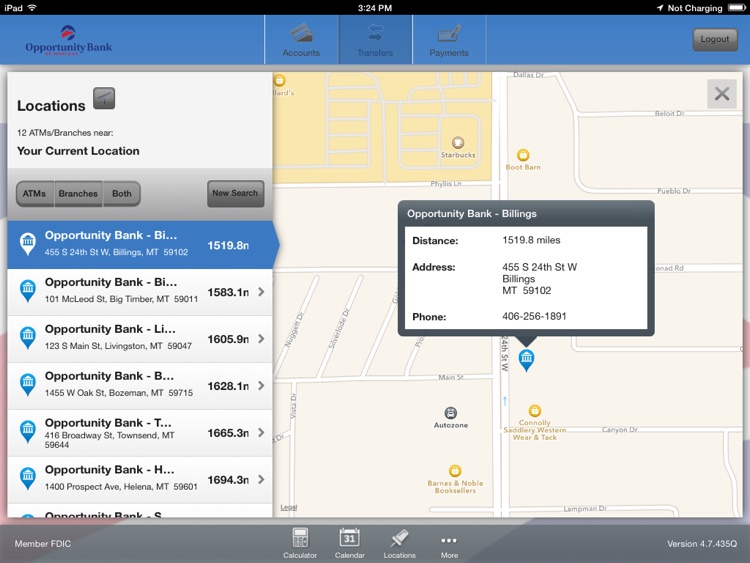Click bank pin icon on Townsend row

28,431
